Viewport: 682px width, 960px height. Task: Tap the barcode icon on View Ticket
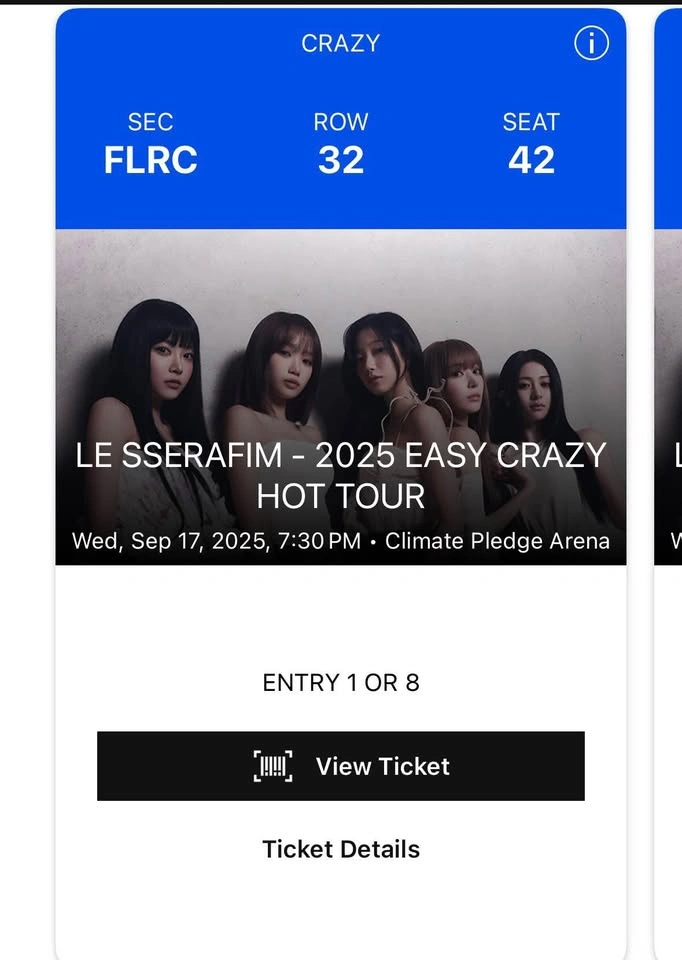tap(273, 766)
